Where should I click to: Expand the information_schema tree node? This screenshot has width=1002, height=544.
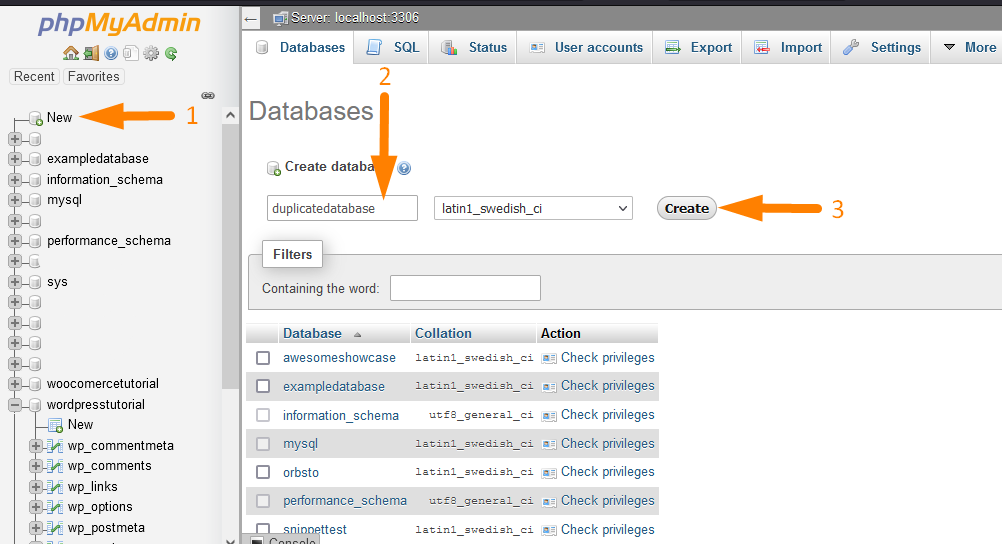pyautogui.click(x=15, y=180)
